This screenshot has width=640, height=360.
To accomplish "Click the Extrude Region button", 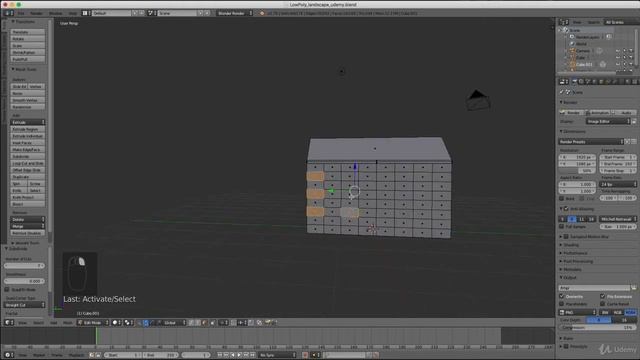I will click(x=27, y=129).
